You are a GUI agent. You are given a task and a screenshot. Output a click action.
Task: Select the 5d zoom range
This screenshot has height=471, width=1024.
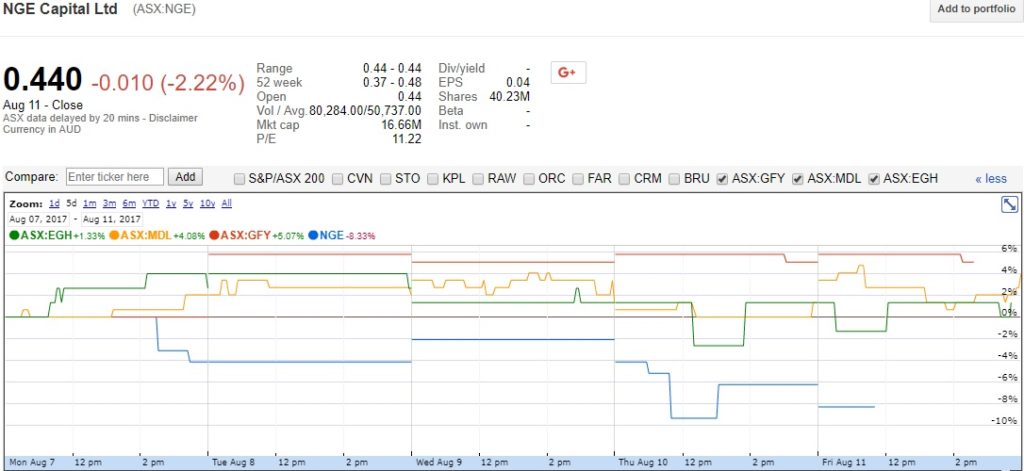point(72,204)
